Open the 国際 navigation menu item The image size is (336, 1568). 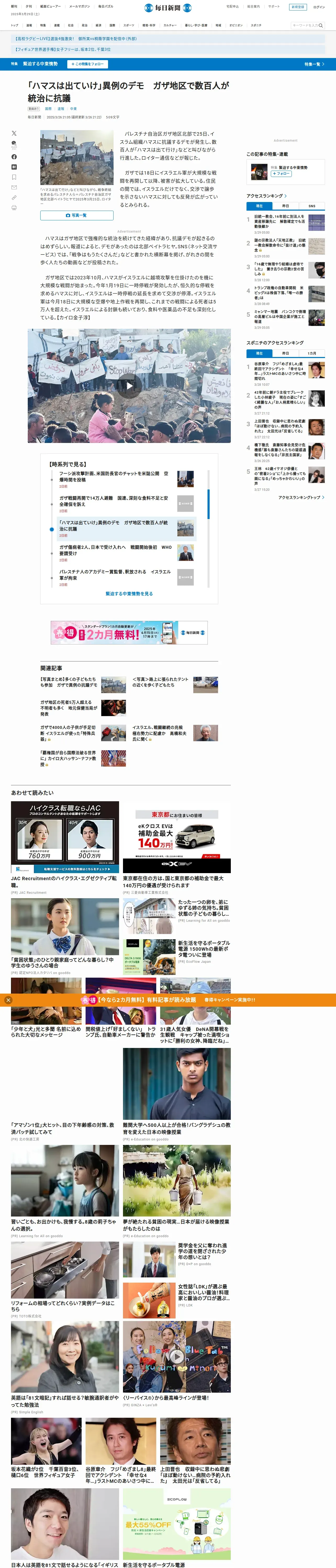[112, 26]
